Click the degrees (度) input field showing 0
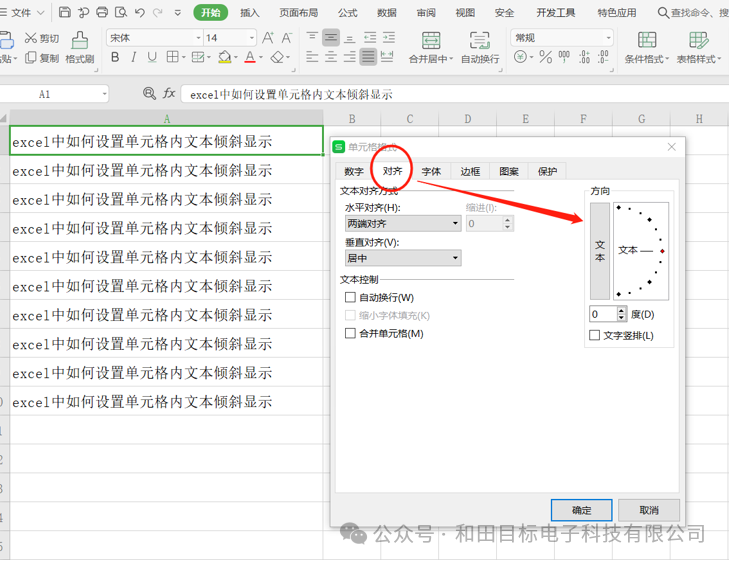The height and width of the screenshot is (563, 729). [603, 314]
